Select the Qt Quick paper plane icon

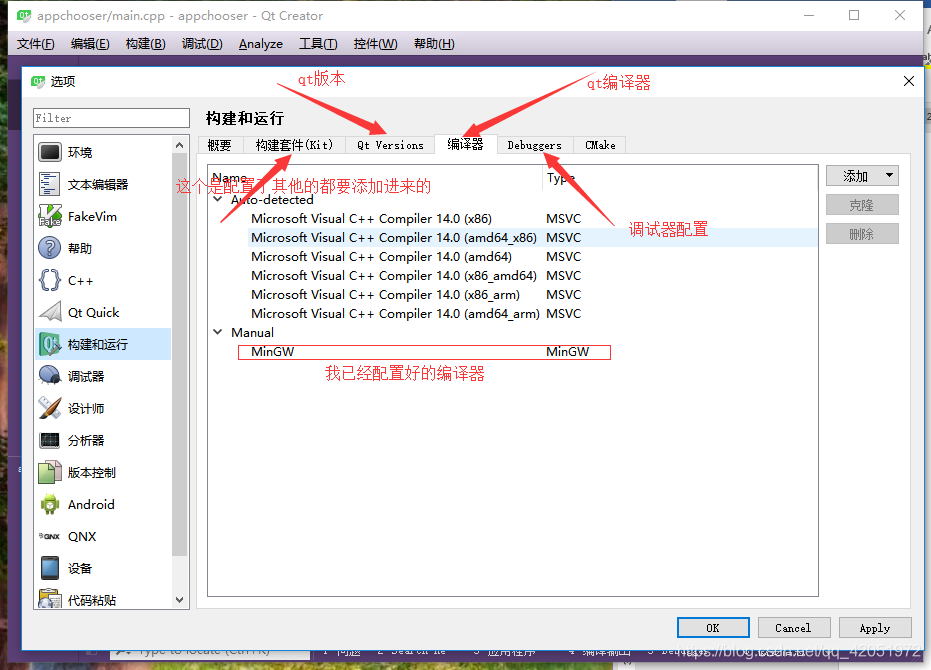50,312
